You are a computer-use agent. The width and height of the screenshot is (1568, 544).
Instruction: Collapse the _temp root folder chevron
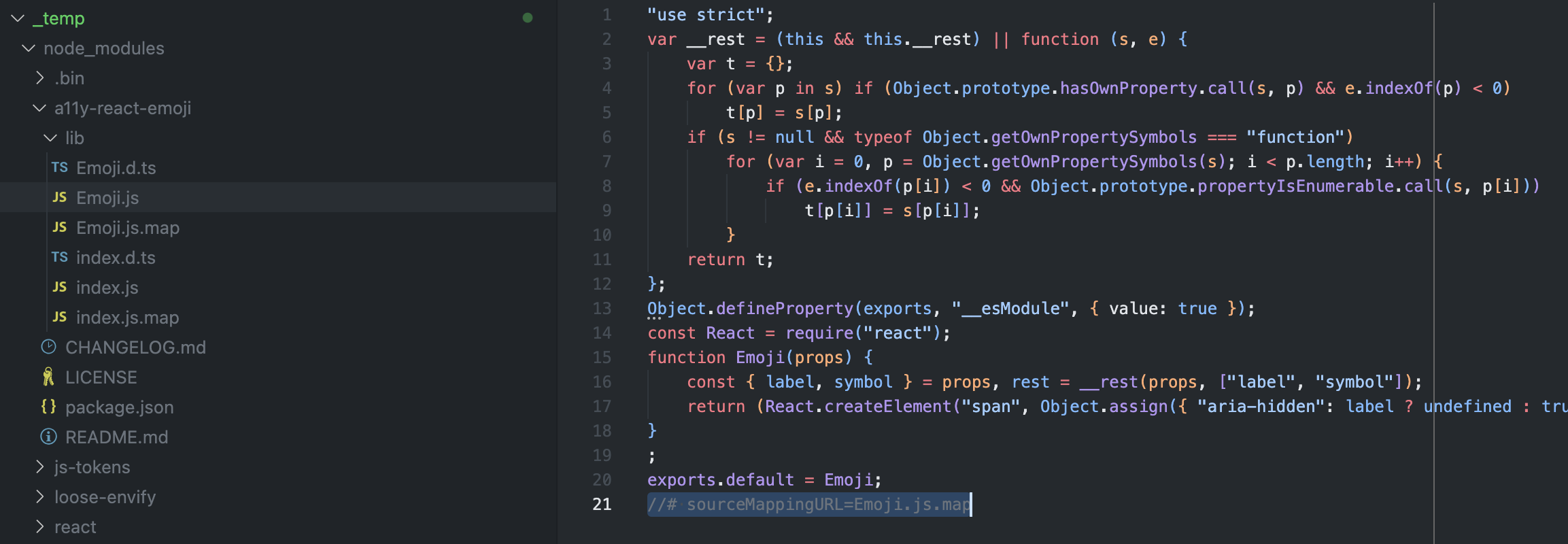coord(18,18)
